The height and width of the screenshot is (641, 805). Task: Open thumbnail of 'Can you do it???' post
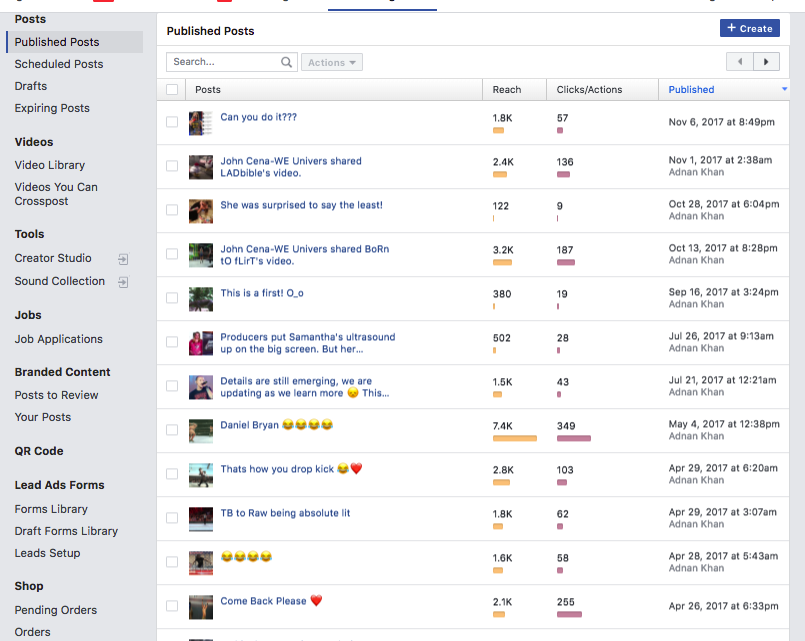[x=201, y=123]
